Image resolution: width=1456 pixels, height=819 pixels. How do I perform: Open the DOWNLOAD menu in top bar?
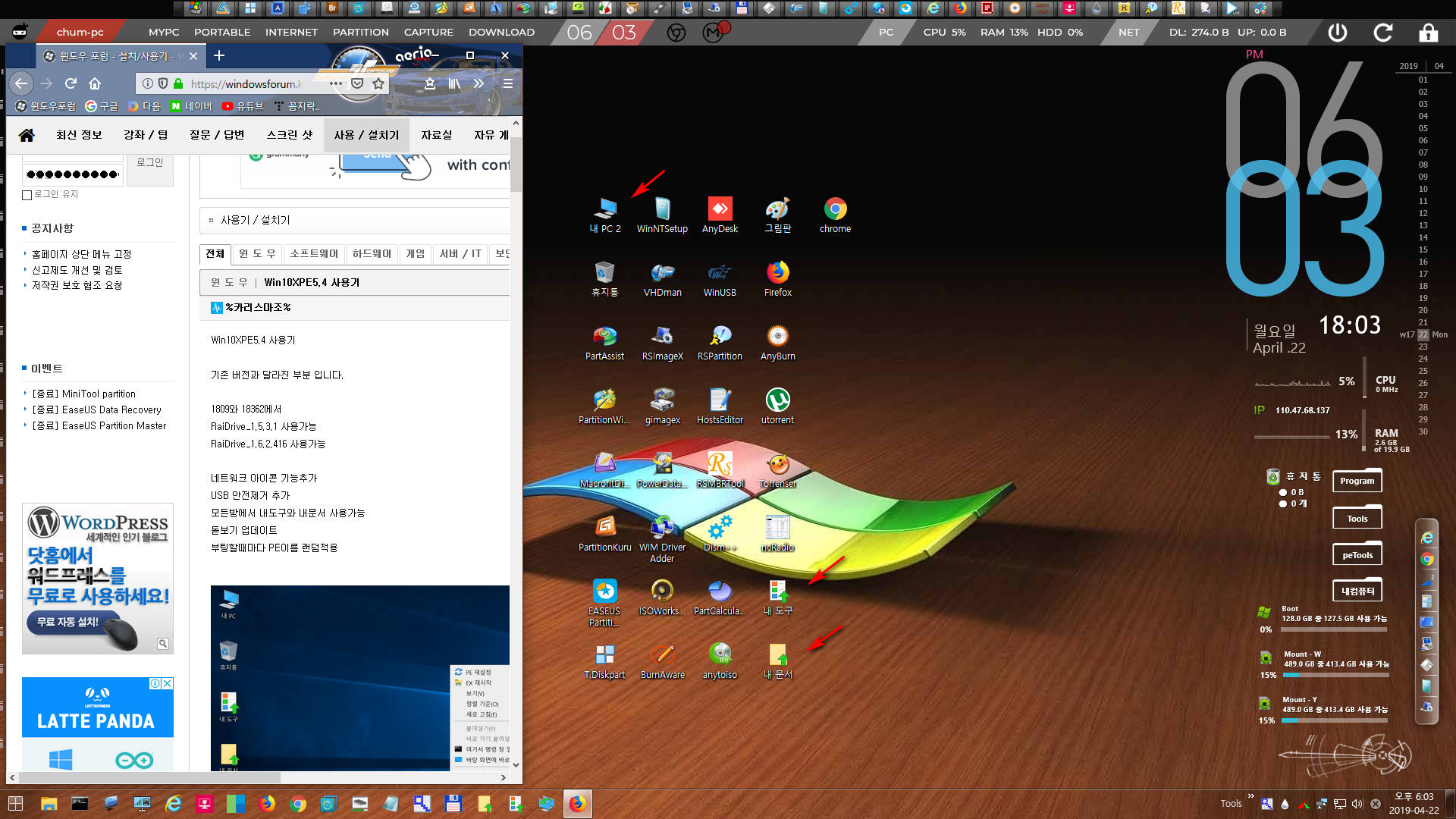[501, 33]
